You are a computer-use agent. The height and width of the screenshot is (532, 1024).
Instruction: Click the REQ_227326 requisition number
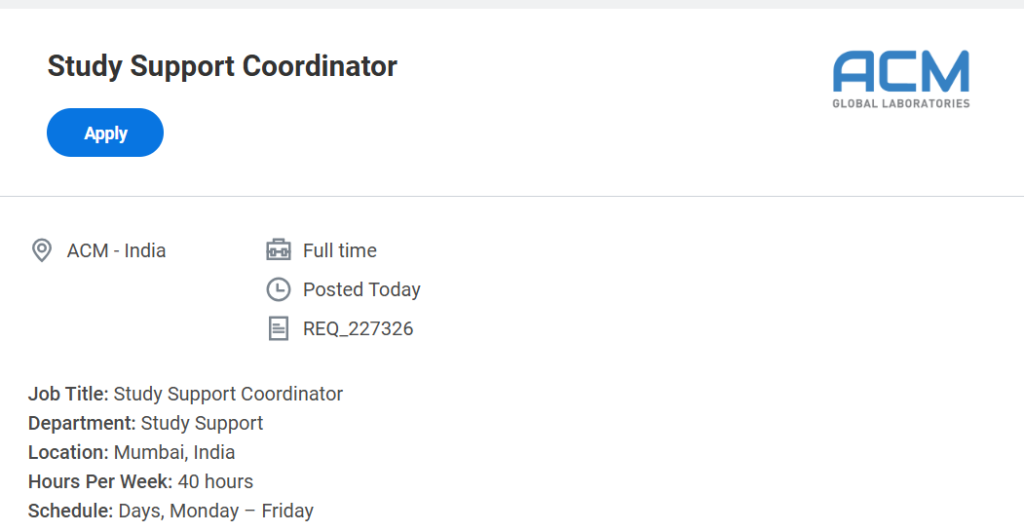[x=358, y=328]
